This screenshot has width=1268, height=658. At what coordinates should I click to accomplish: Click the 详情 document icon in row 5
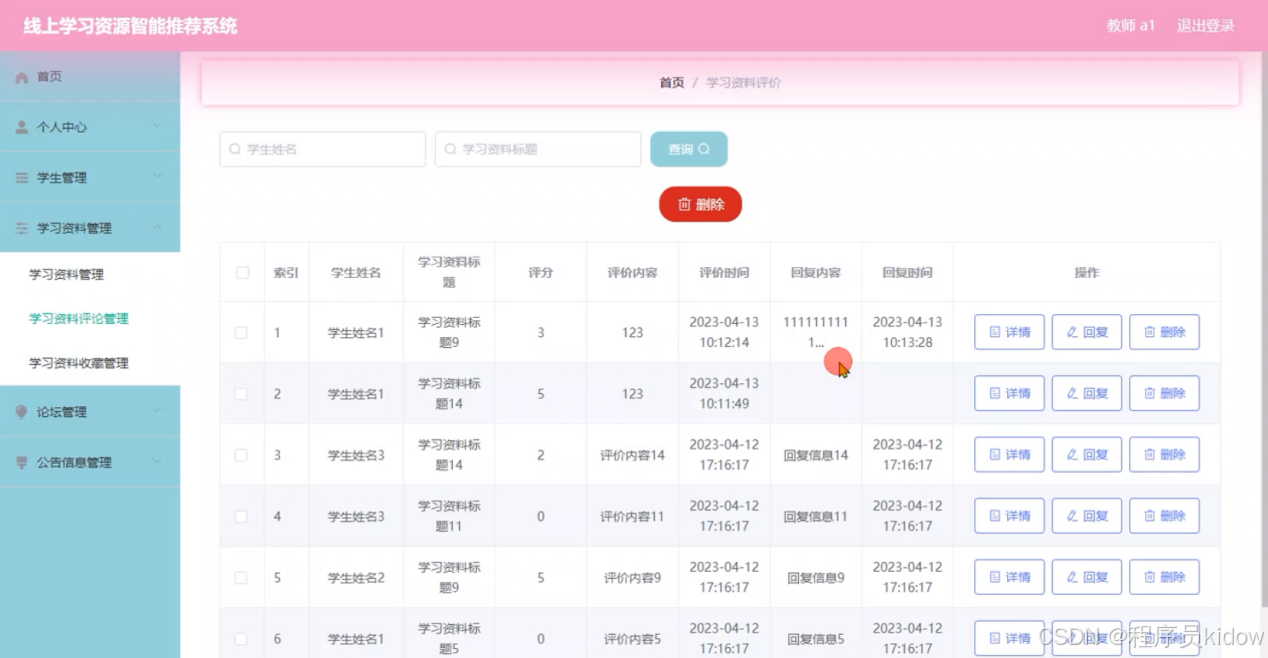[995, 577]
